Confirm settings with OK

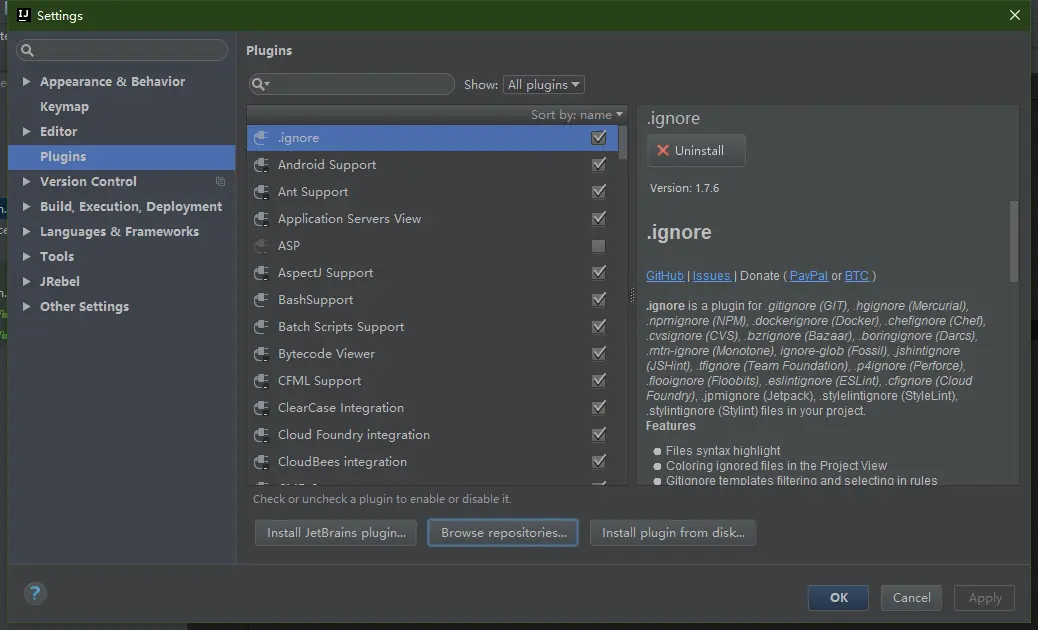[x=838, y=598]
